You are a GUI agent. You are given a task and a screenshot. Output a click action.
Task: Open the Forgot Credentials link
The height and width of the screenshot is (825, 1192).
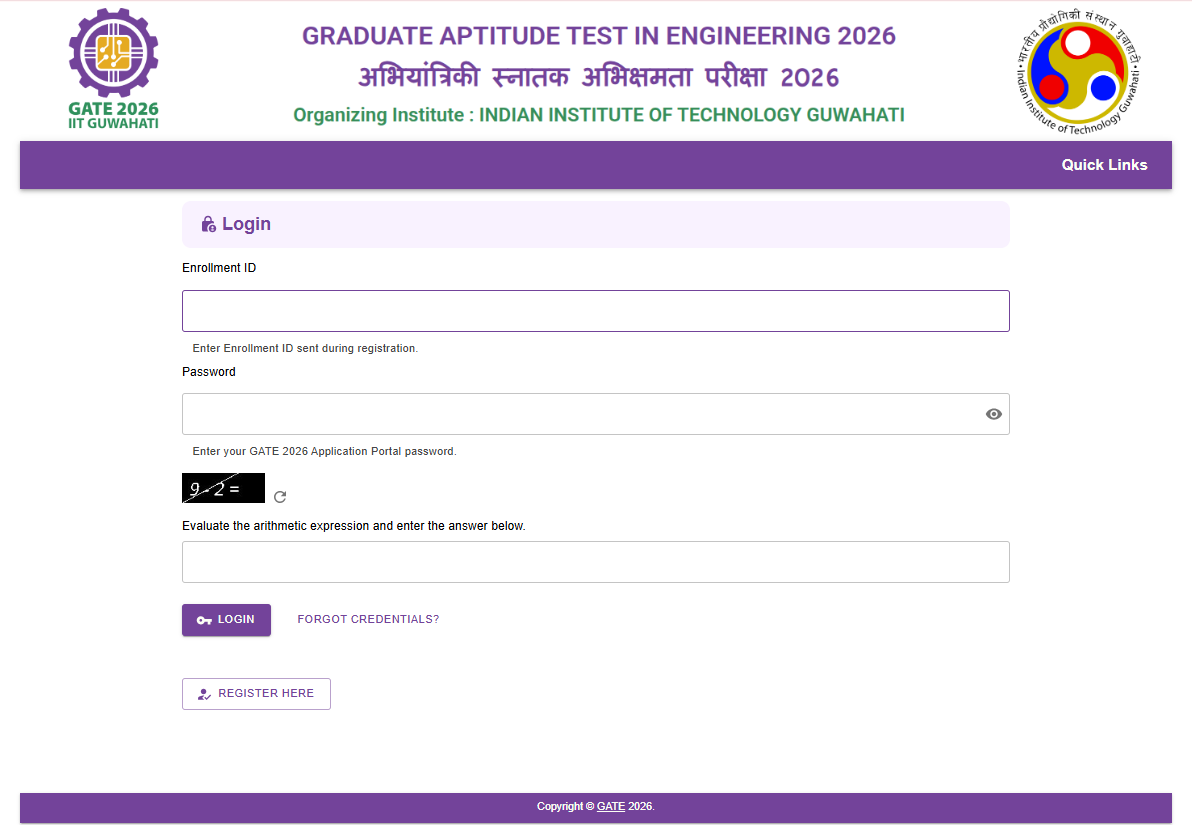click(368, 619)
